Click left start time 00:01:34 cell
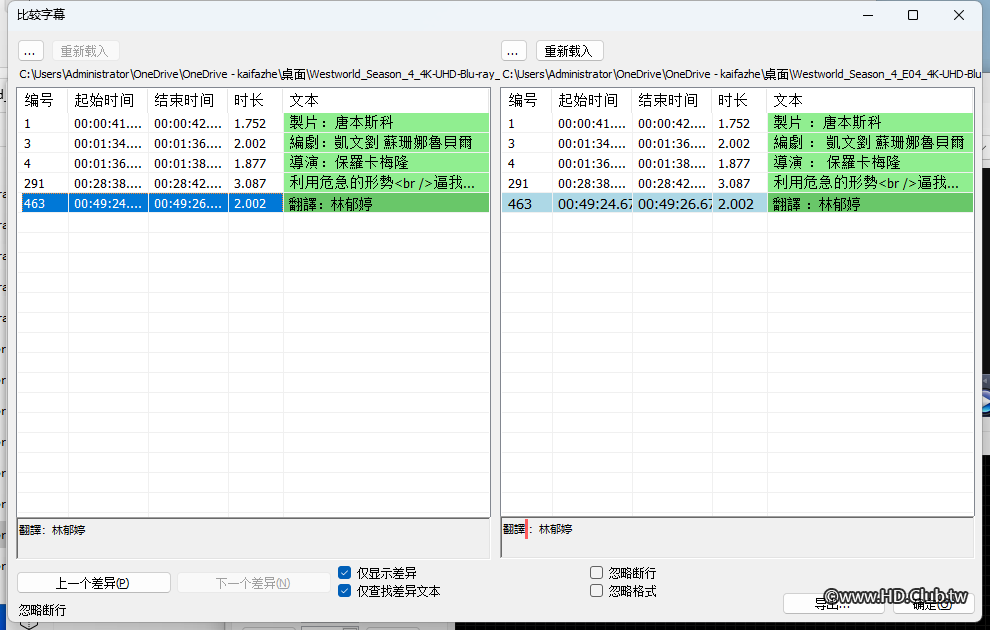 [x=108, y=143]
